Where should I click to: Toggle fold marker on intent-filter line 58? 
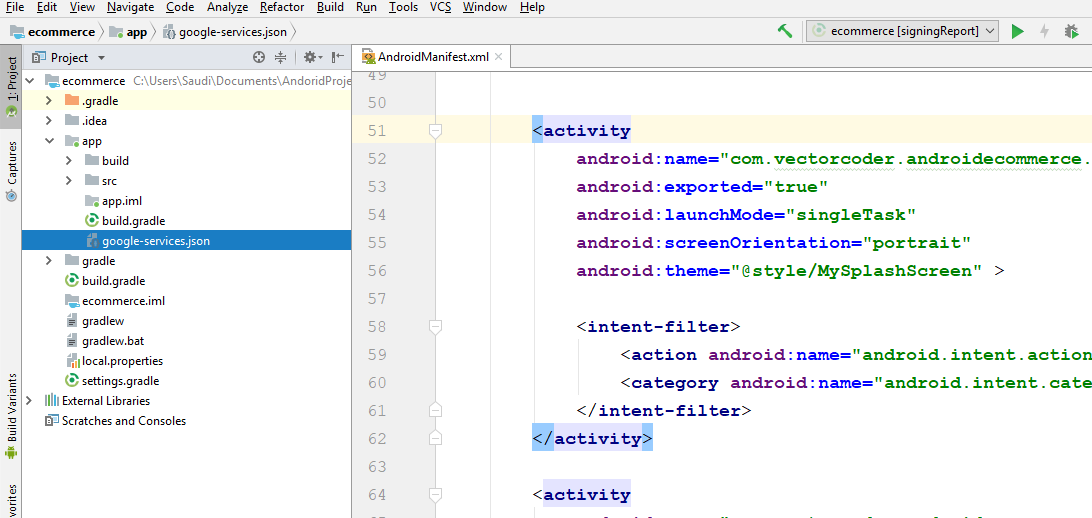coord(435,327)
